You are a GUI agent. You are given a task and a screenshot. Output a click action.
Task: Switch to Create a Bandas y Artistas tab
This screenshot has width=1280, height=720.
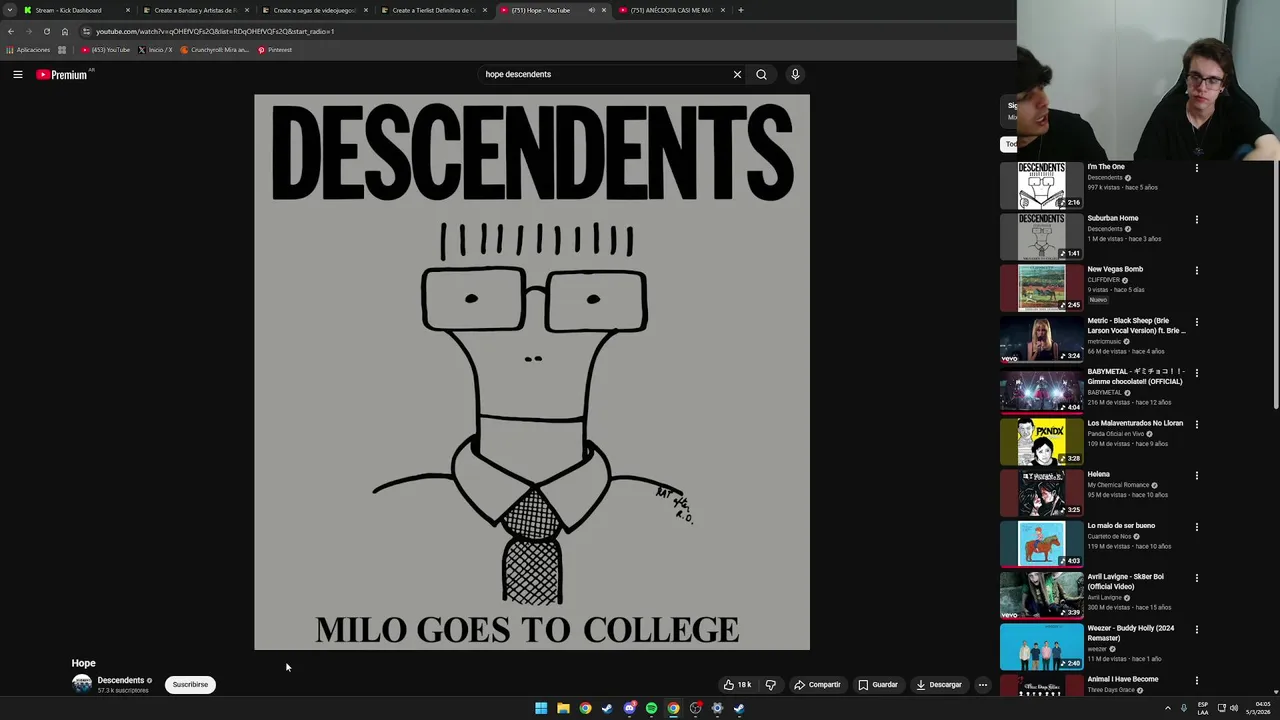pyautogui.click(x=194, y=10)
